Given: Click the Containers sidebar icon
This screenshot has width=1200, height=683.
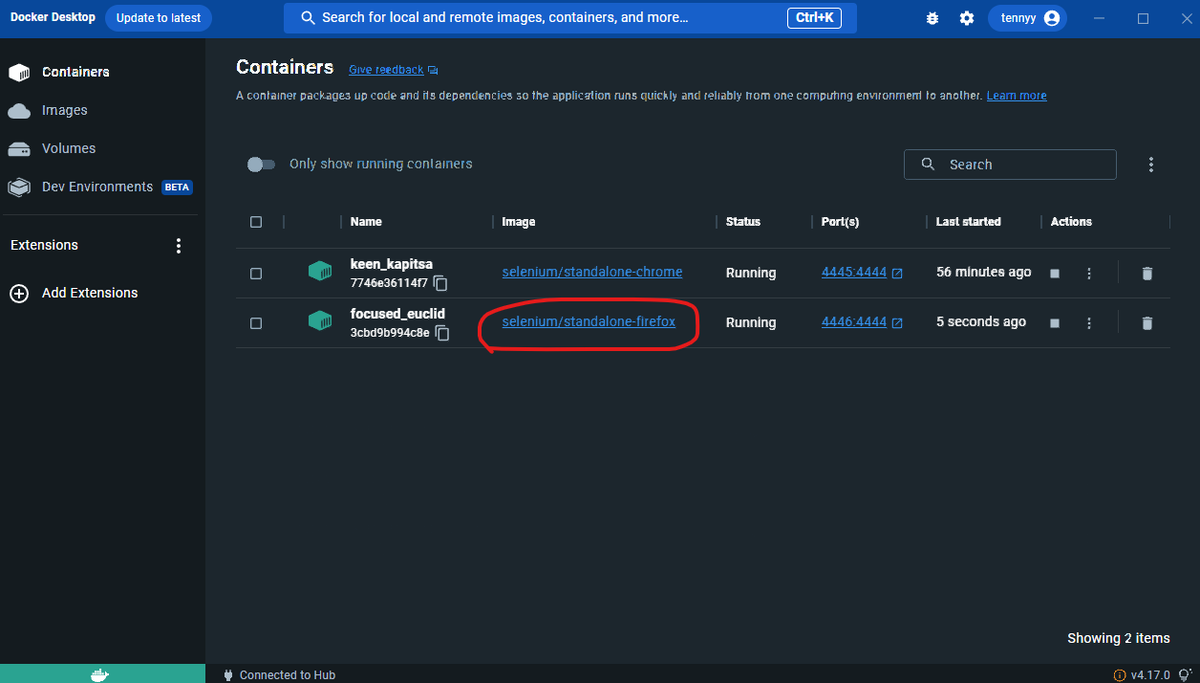Looking at the screenshot, I should pyautogui.click(x=19, y=72).
